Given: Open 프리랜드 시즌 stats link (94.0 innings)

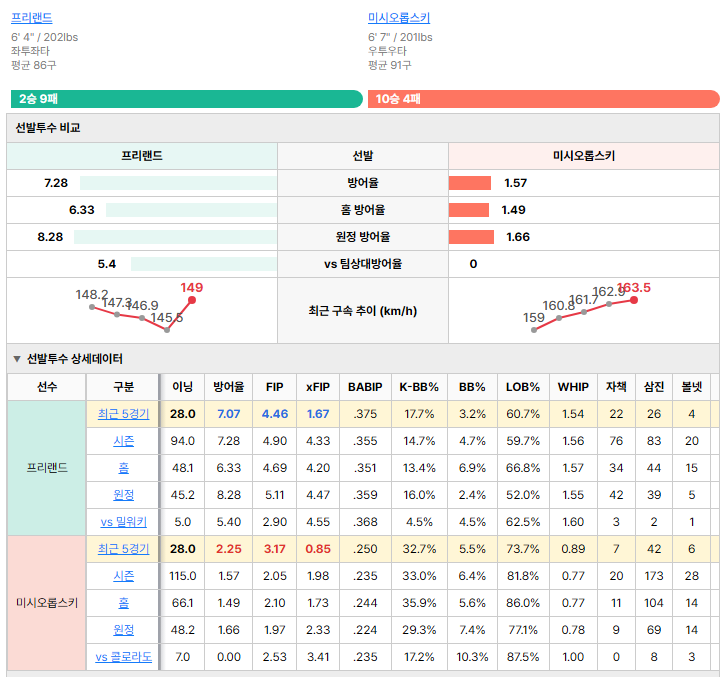Looking at the screenshot, I should coord(123,441).
